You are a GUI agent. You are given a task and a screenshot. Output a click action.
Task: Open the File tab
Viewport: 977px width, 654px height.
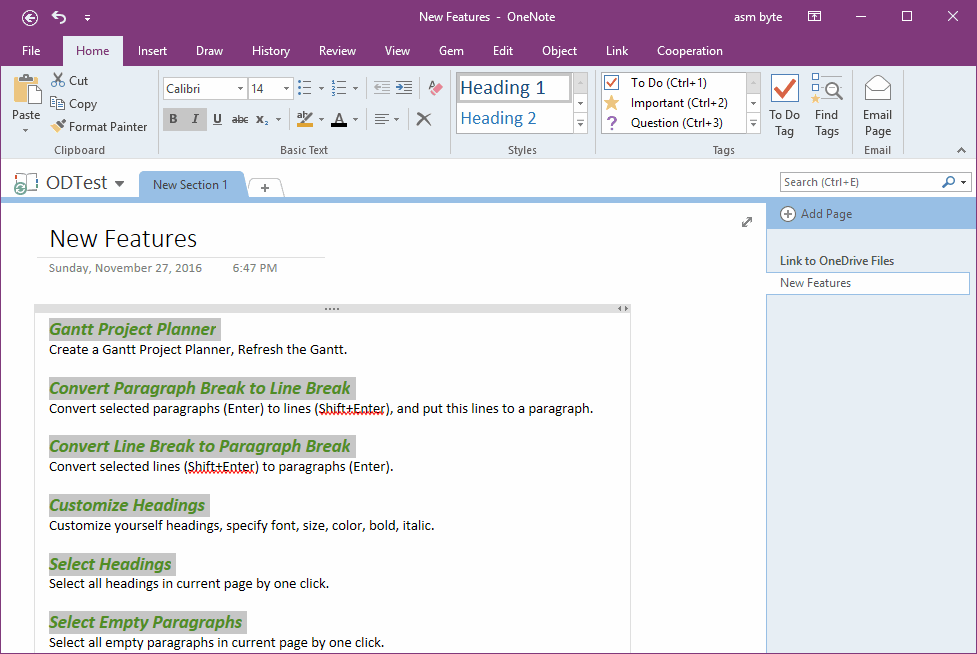click(x=31, y=51)
